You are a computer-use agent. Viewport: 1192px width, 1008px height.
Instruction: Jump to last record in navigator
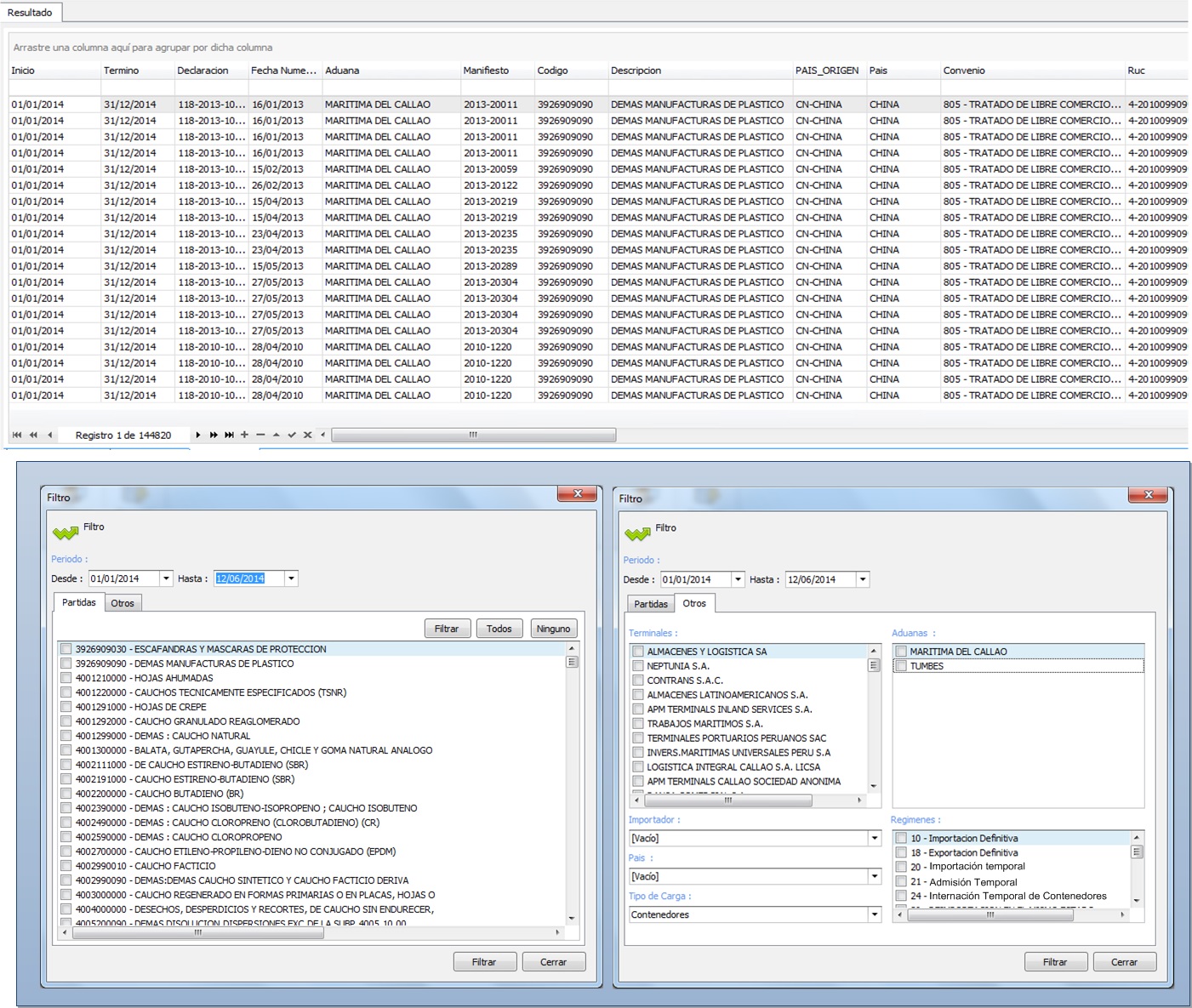[229, 435]
